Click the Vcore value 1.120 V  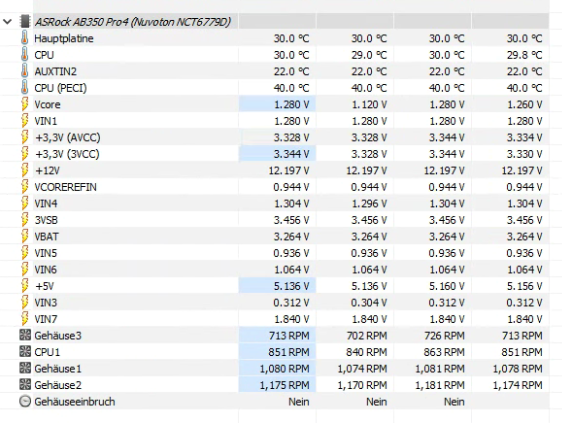[369, 104]
